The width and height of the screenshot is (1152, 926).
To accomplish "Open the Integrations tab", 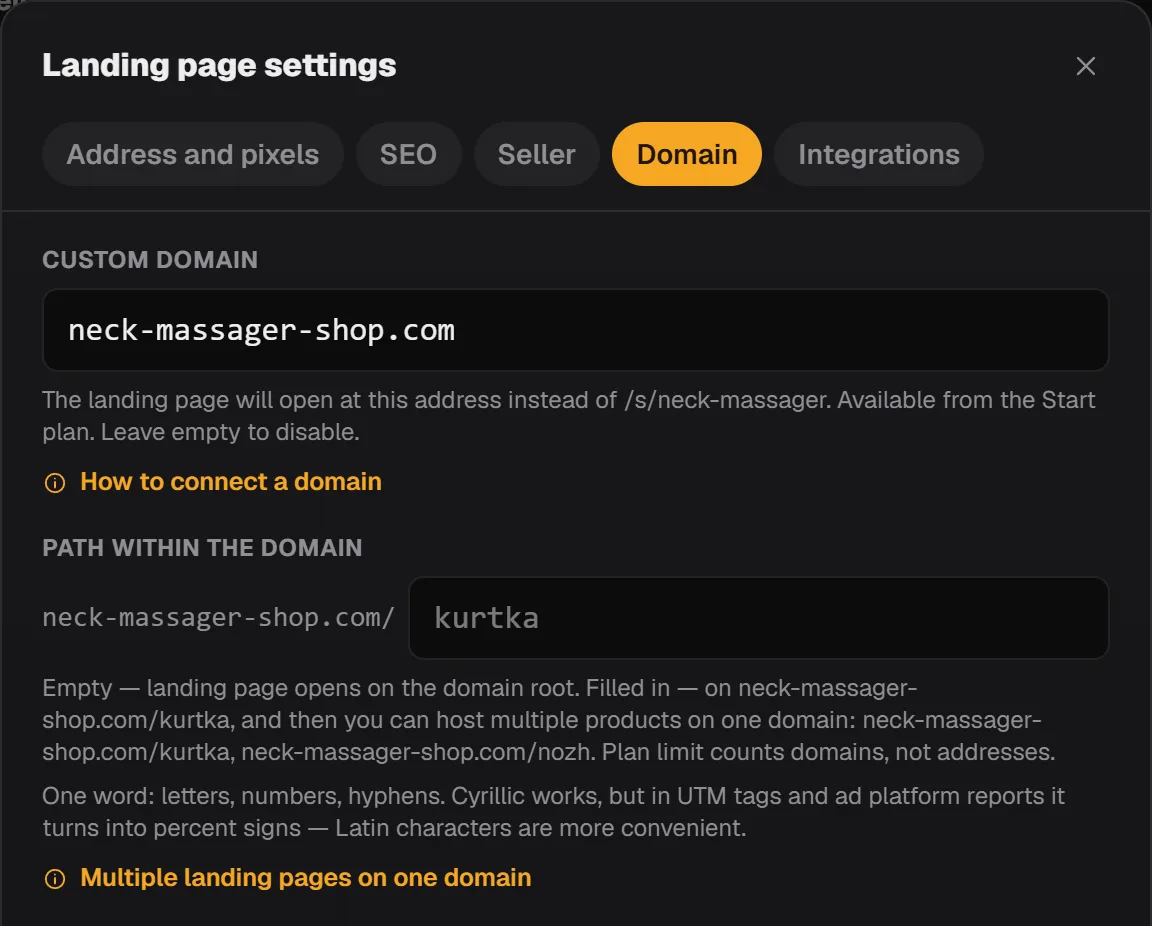I will 879,154.
